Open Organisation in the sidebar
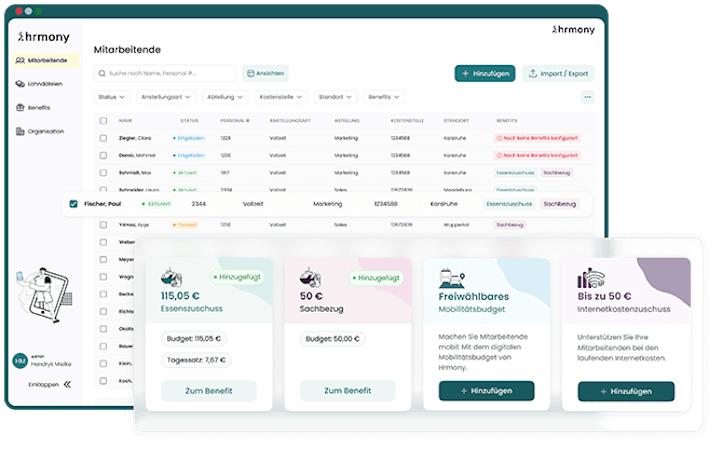The width and height of the screenshot is (727, 450). pos(45,132)
